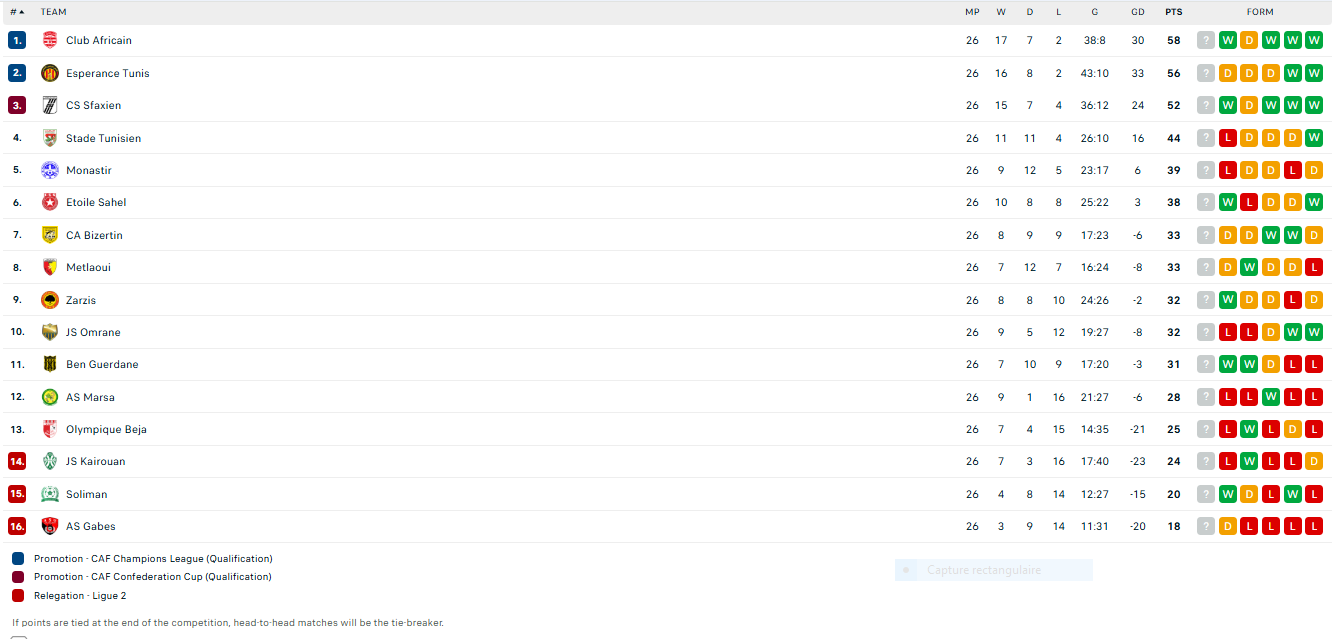Sort the table by the # rank column
This screenshot has height=639, width=1332.
point(17,12)
